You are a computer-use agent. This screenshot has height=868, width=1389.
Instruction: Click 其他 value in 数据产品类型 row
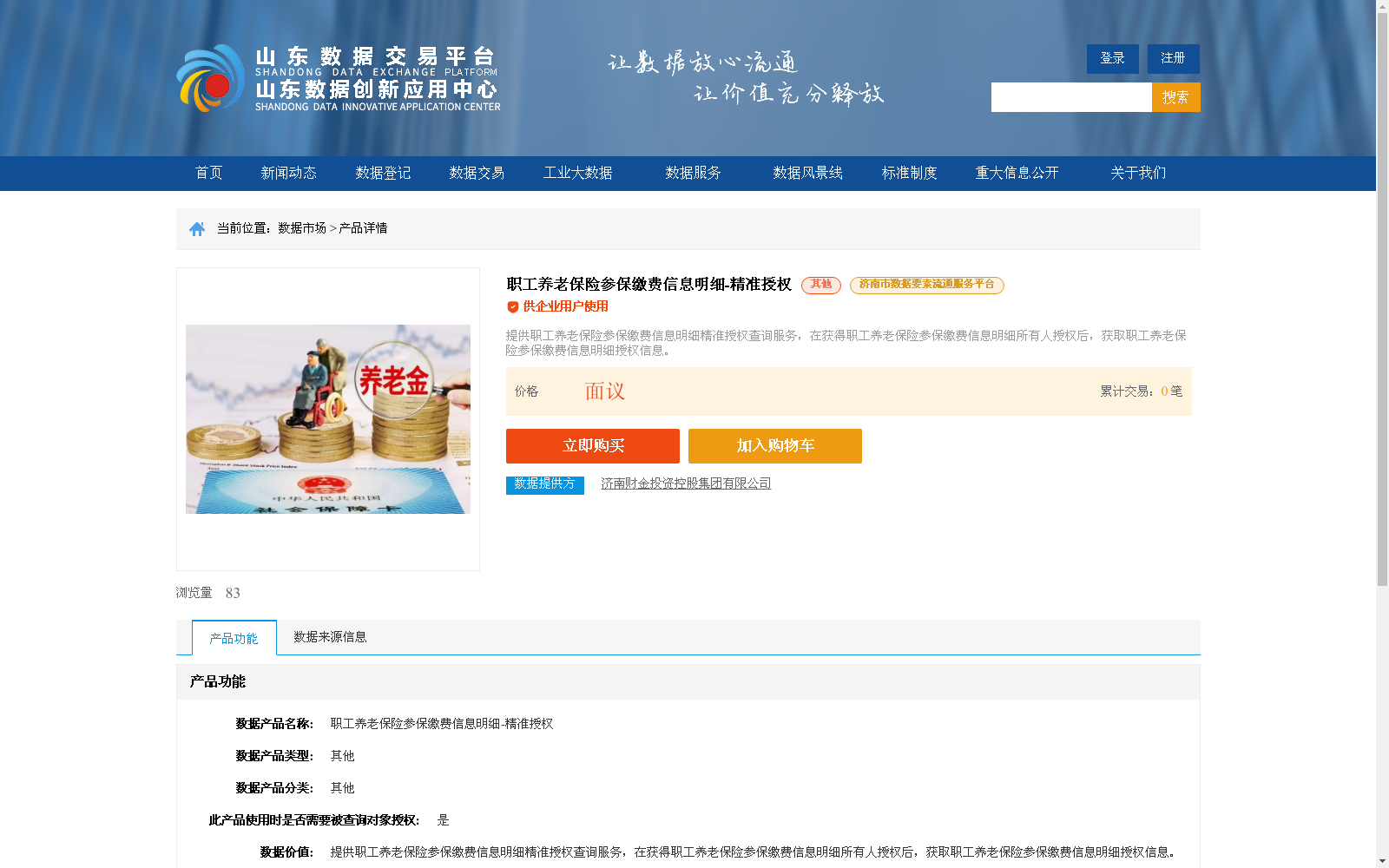coord(343,756)
